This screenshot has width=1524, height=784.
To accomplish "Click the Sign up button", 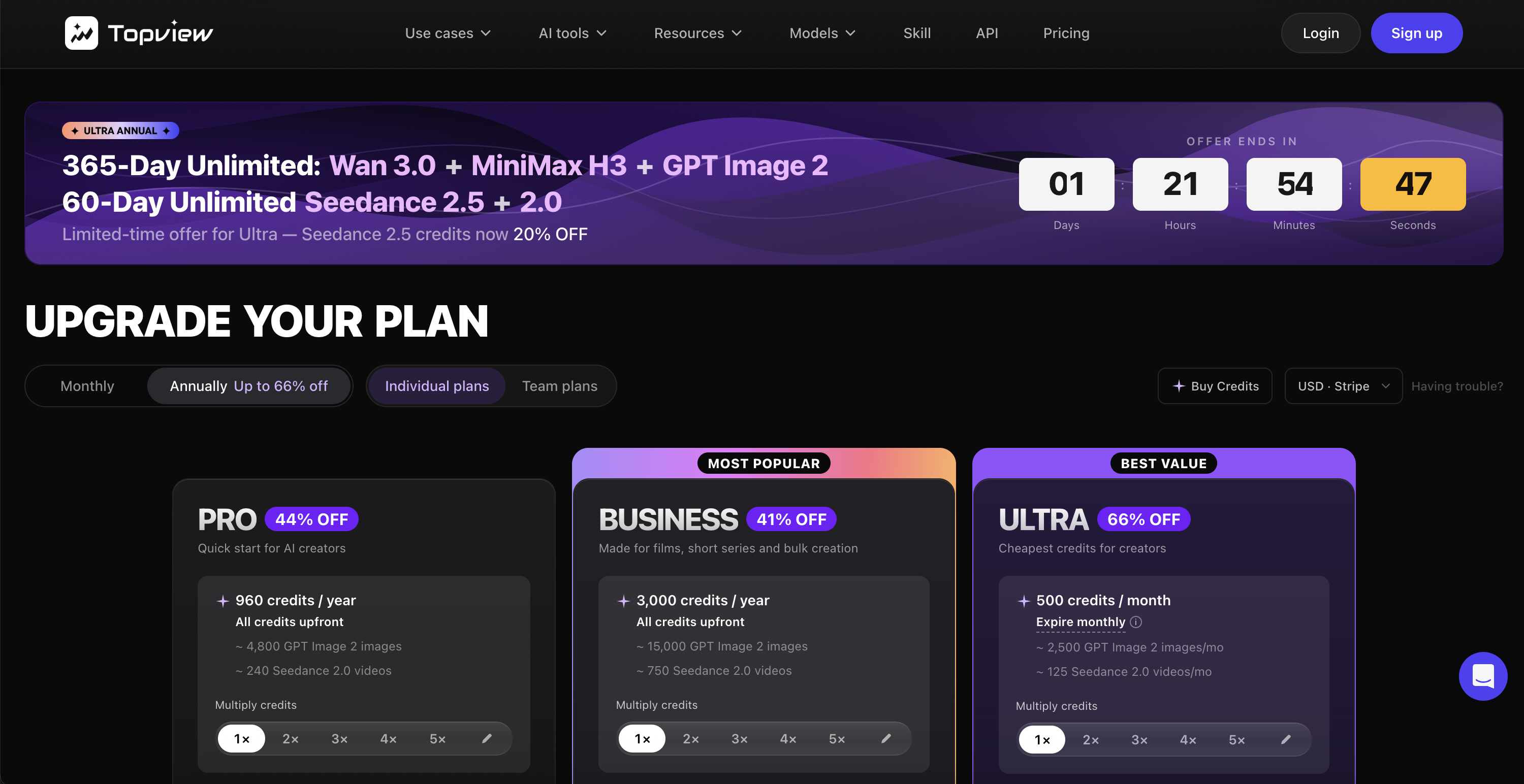I will (x=1416, y=33).
